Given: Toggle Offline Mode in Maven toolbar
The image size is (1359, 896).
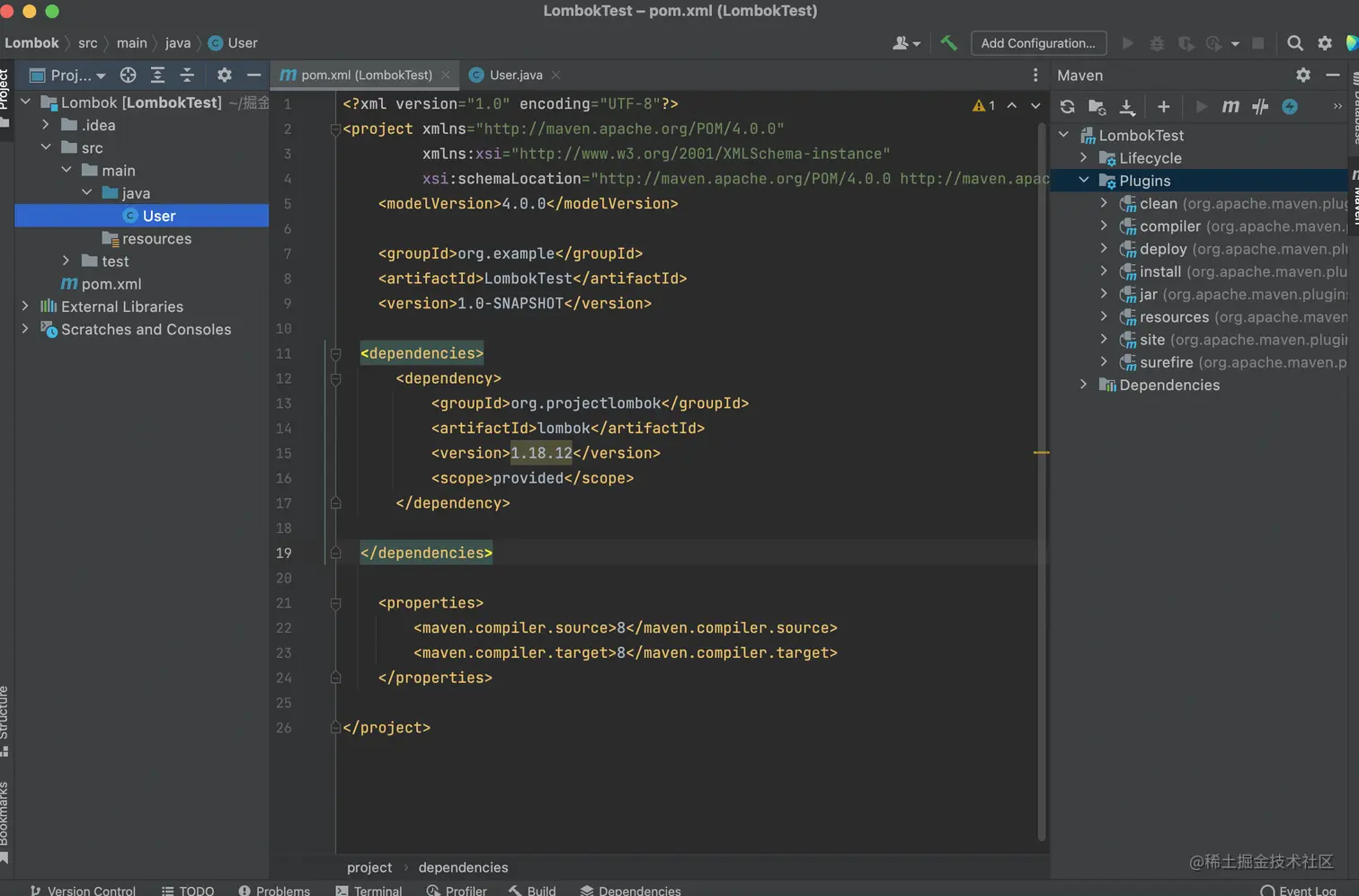Looking at the screenshot, I should pyautogui.click(x=1260, y=107).
